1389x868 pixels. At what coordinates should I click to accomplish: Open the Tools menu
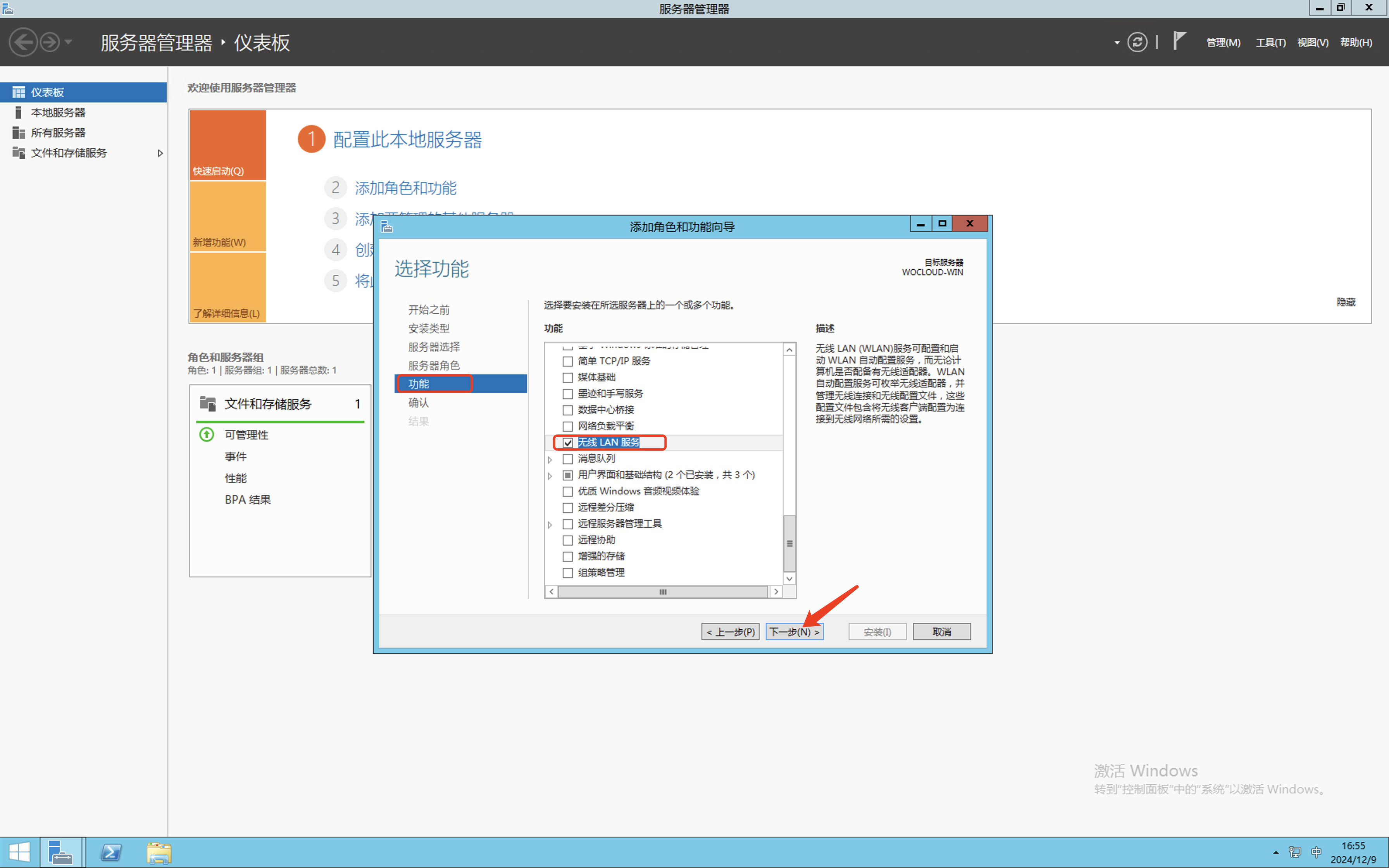(x=1270, y=43)
